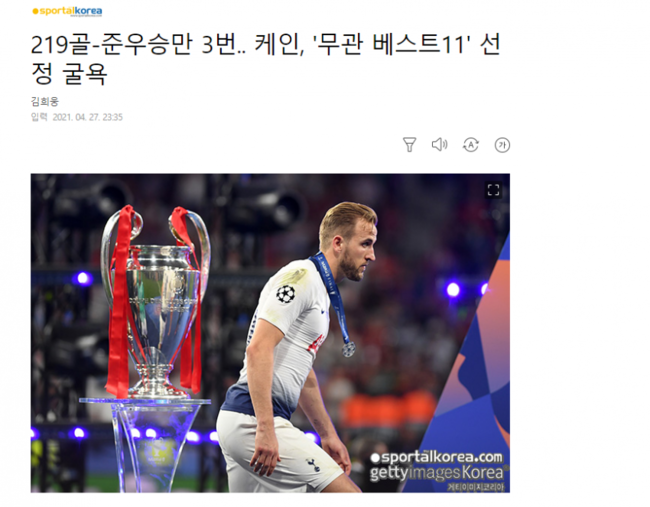Screen dimensions: 650x507
Task: Expand the photo with fullscreen icon
Action: point(493,190)
